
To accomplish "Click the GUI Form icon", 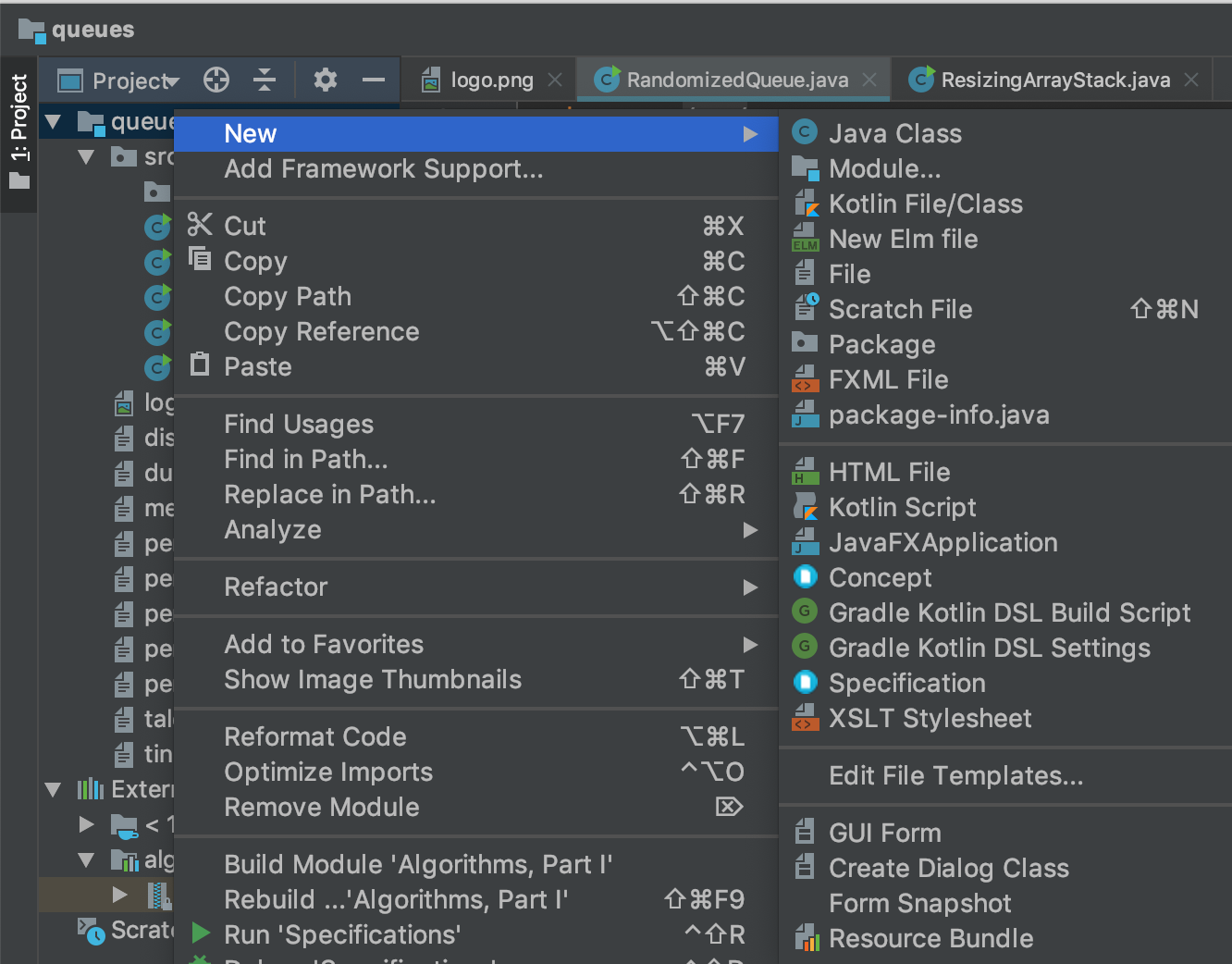I will pyautogui.click(x=805, y=832).
